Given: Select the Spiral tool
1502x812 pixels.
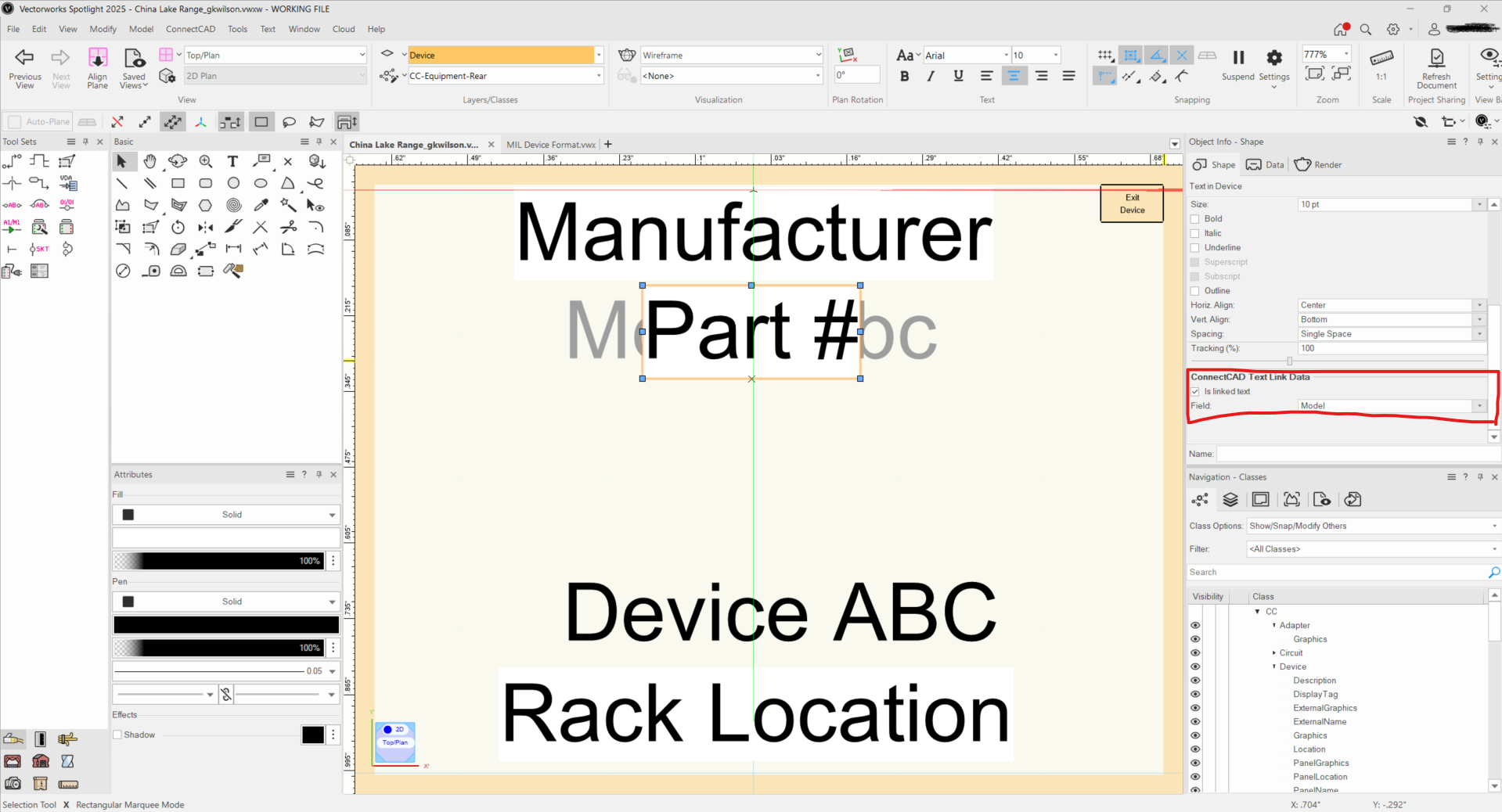Looking at the screenshot, I should (x=232, y=205).
